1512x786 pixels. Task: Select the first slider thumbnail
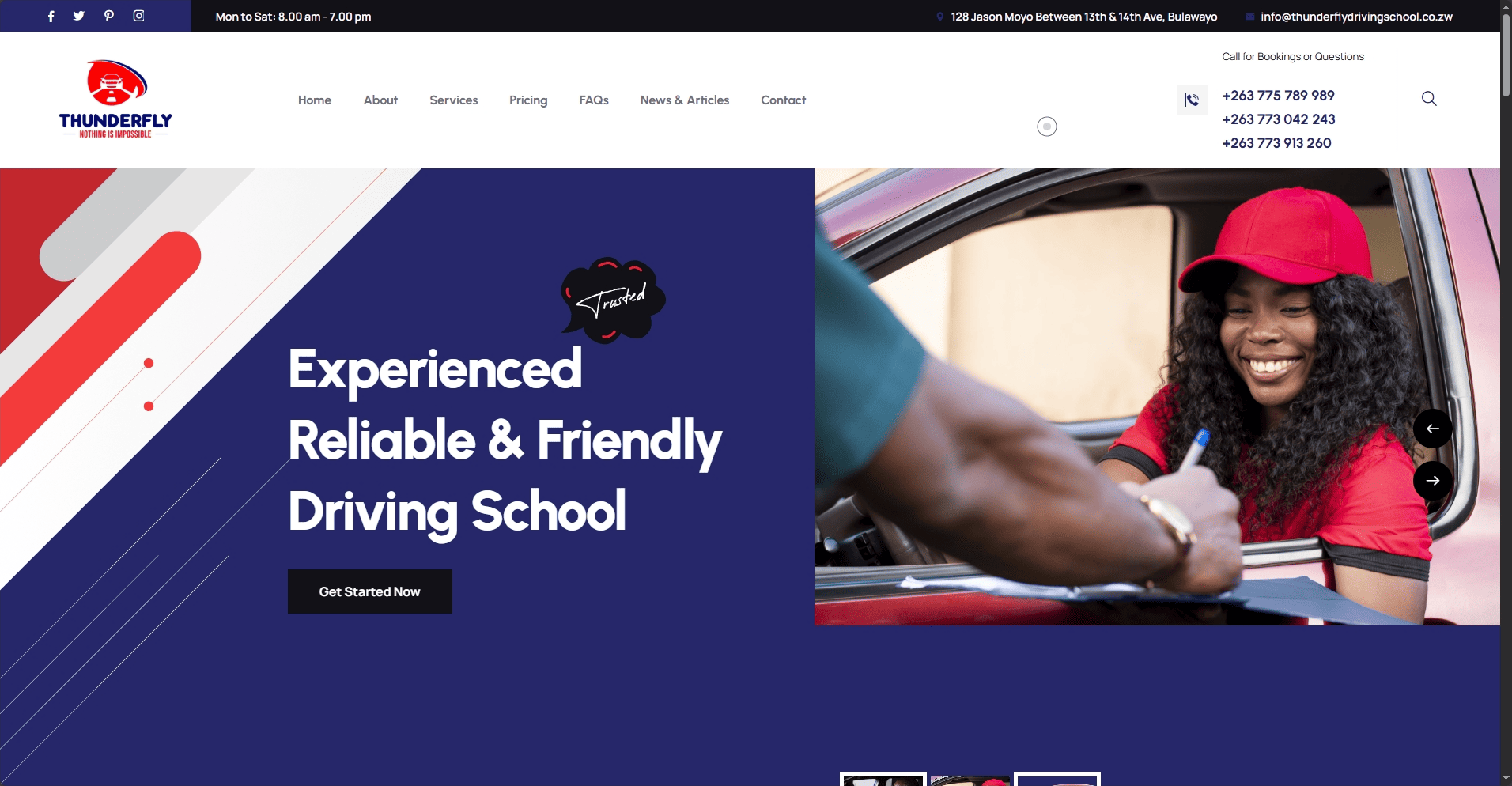(x=883, y=779)
